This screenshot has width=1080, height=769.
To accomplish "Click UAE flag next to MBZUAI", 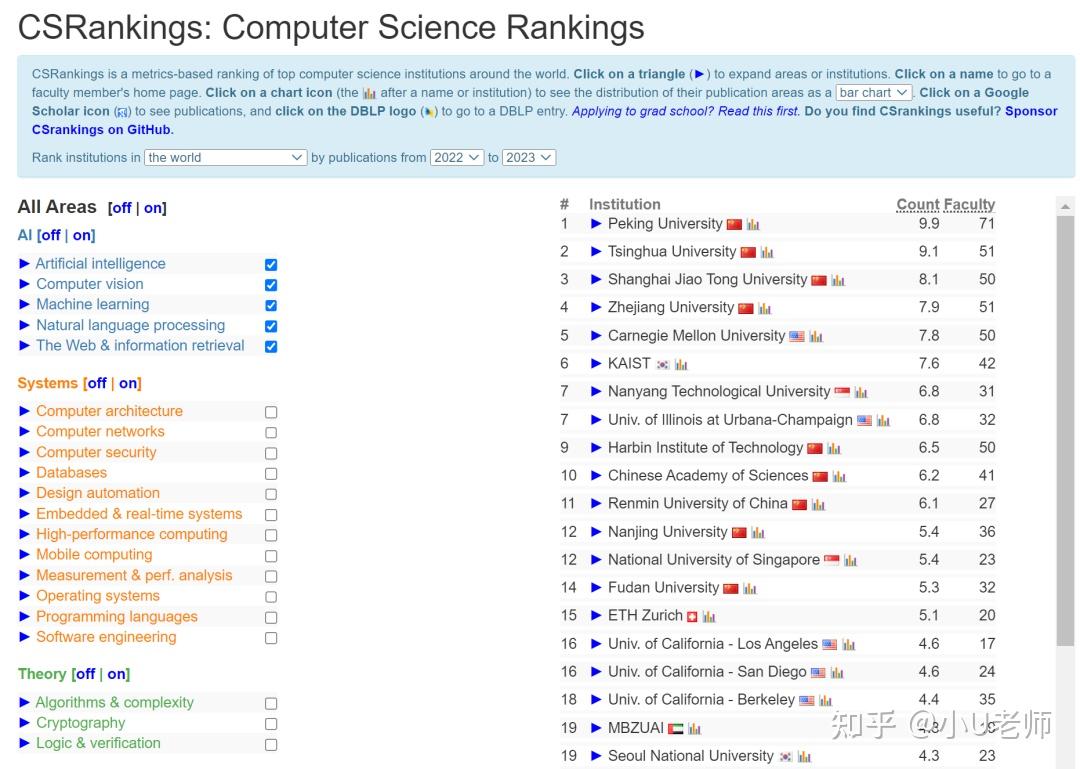I will coord(676,729).
